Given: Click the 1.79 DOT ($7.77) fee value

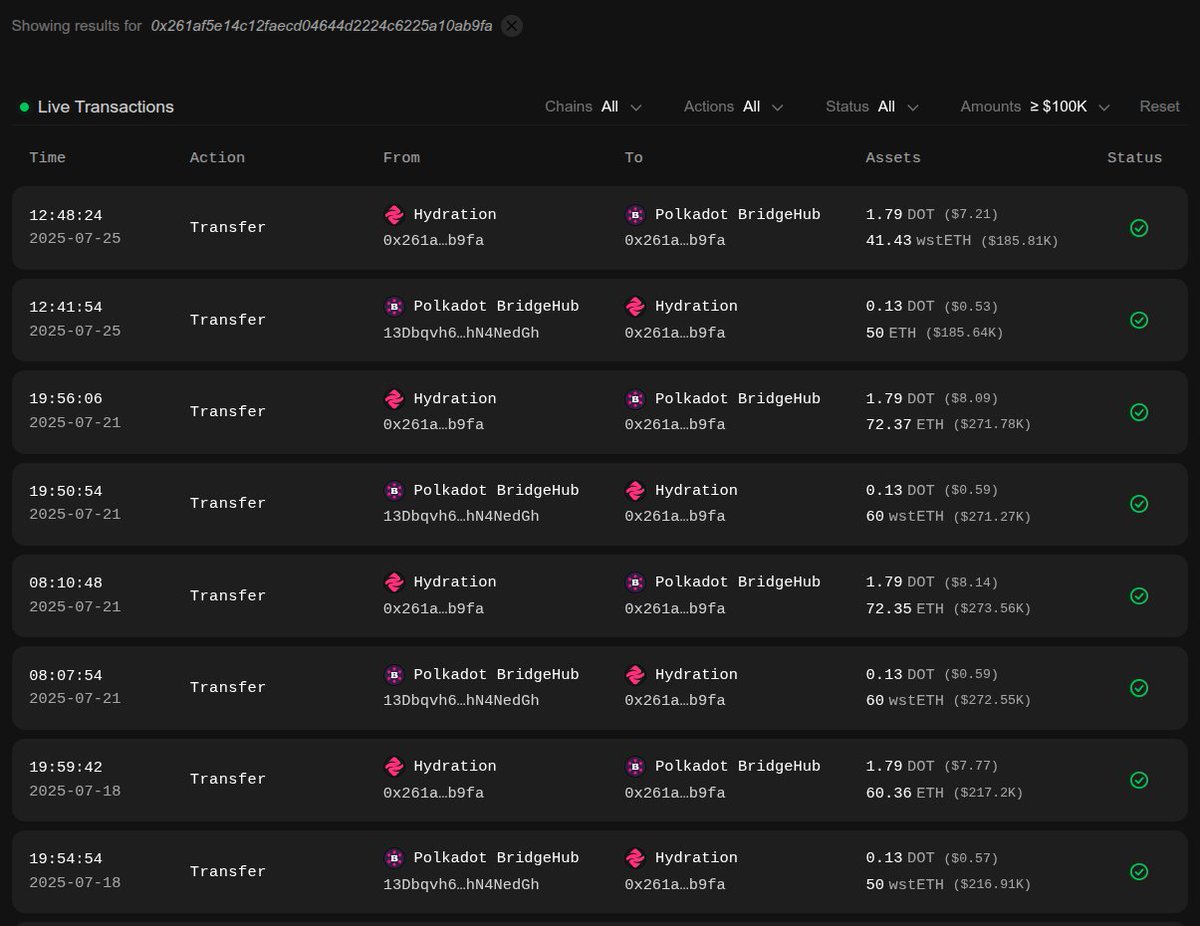Looking at the screenshot, I should 932,767.
